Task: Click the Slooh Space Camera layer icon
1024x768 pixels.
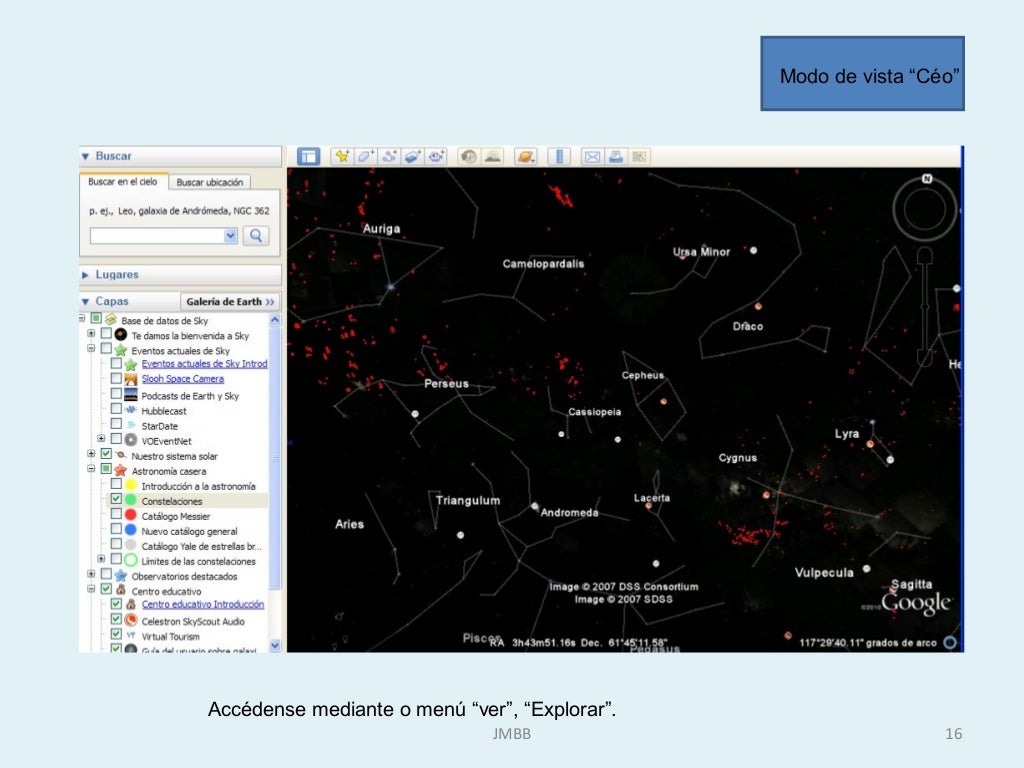Action: [x=131, y=379]
